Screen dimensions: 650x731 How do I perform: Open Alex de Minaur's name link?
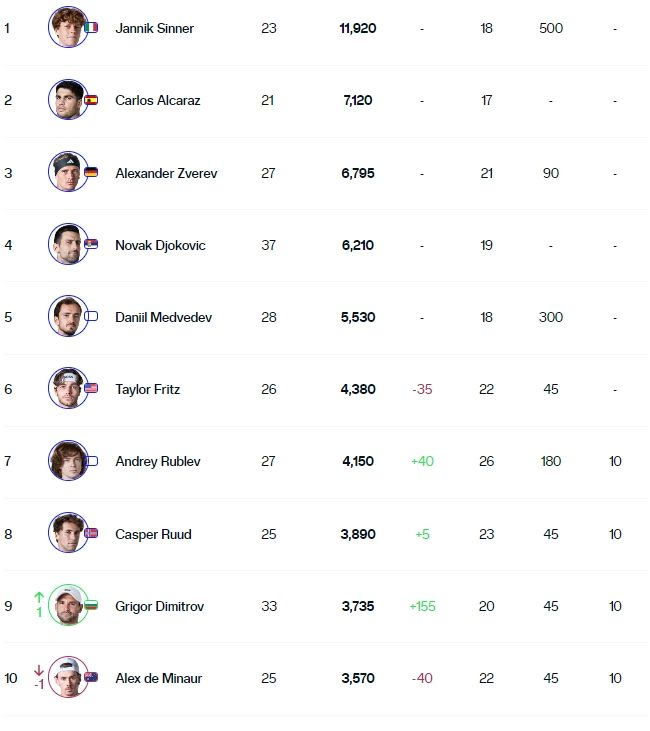(158, 678)
